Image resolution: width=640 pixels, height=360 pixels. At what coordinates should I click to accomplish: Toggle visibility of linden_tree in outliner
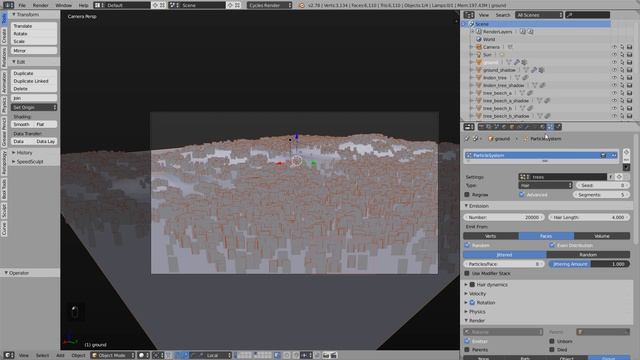[x=614, y=78]
